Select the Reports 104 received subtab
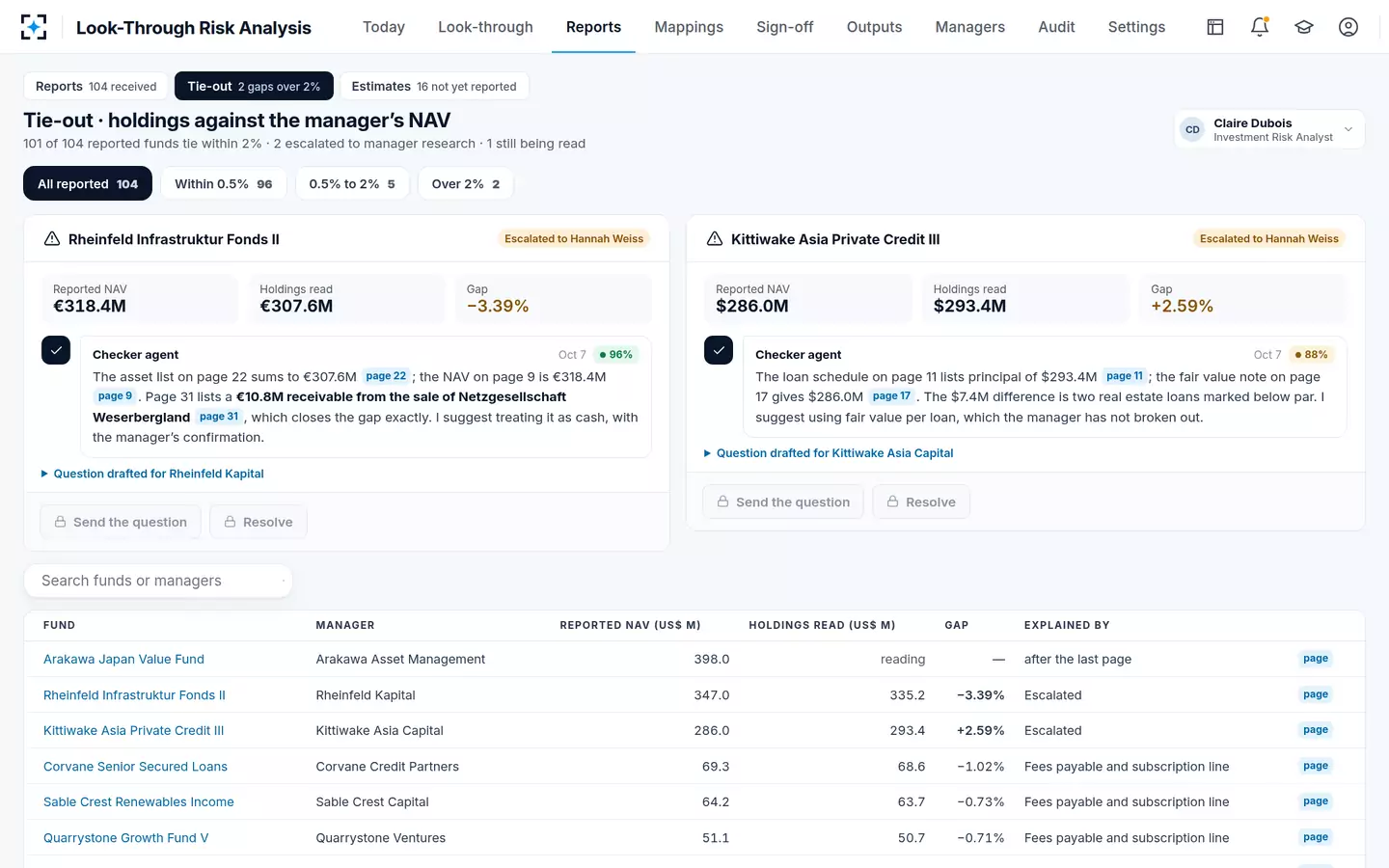 click(95, 86)
